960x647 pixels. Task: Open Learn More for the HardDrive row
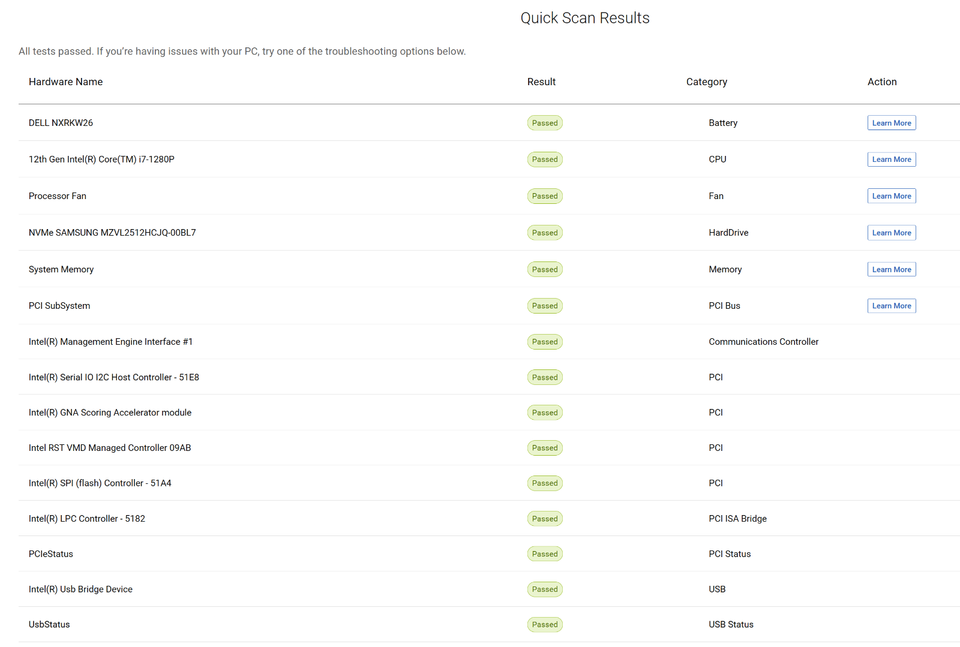891,233
